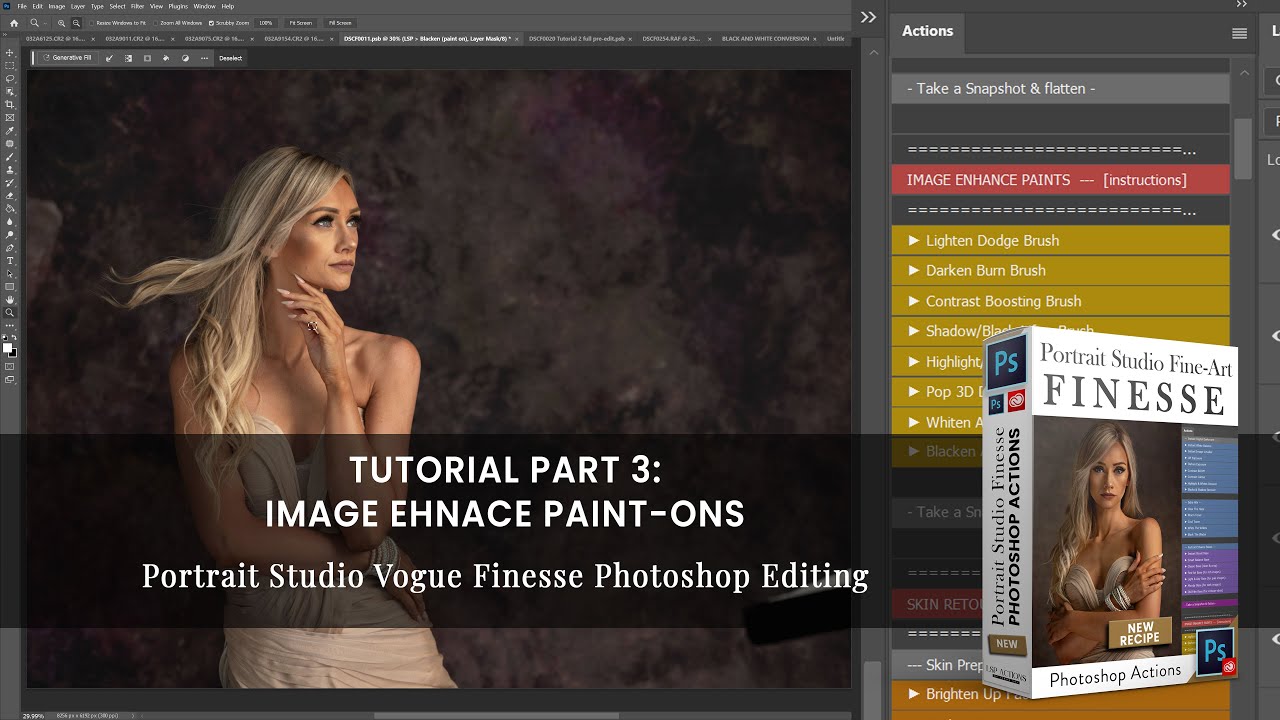This screenshot has width=1280, height=720.
Task: Click the Actions panel vertical scrollbar
Action: 1243,148
